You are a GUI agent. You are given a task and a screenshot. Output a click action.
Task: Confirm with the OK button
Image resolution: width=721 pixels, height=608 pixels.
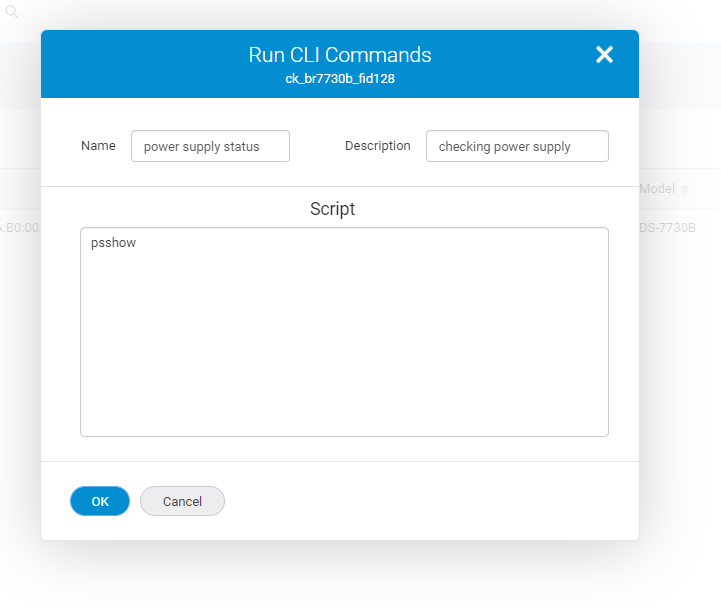[100, 501]
